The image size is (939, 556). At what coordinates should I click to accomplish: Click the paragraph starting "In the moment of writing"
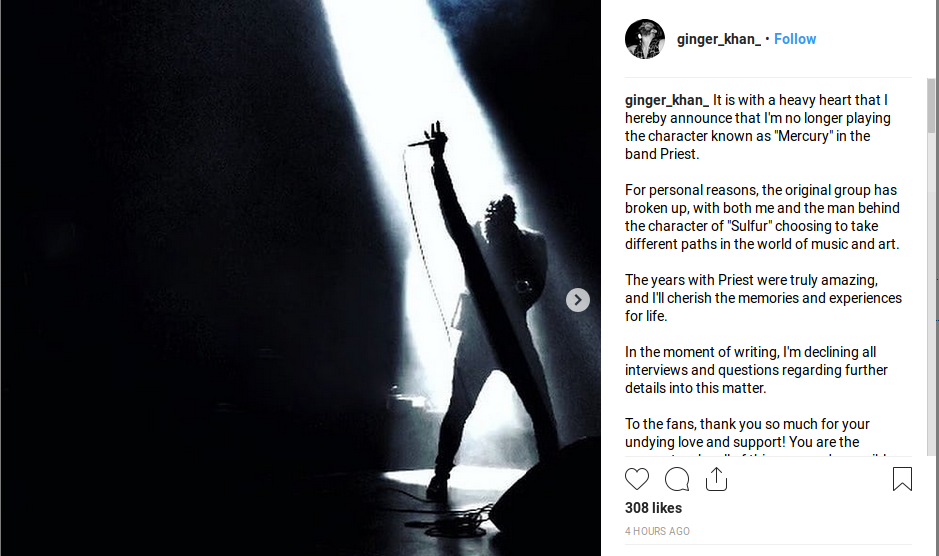756,370
